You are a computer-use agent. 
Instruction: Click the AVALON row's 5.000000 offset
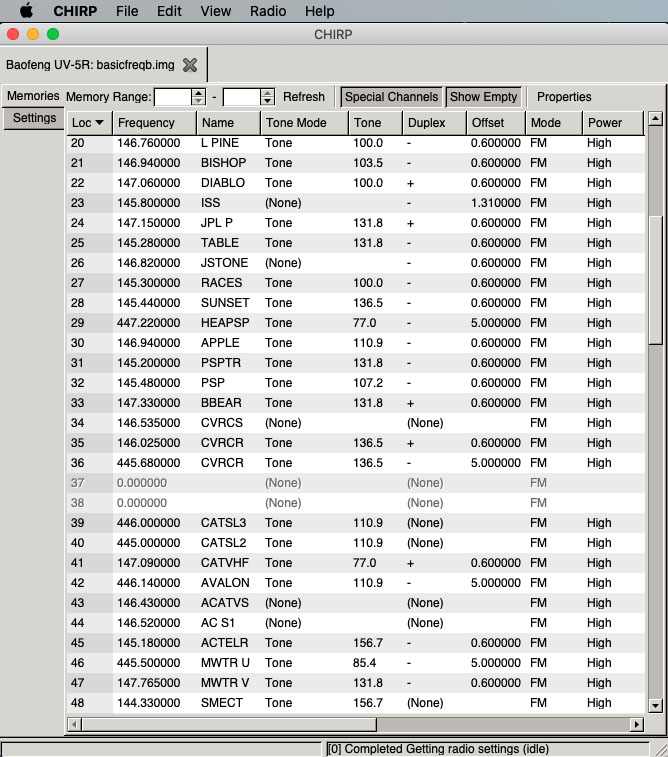click(x=496, y=583)
